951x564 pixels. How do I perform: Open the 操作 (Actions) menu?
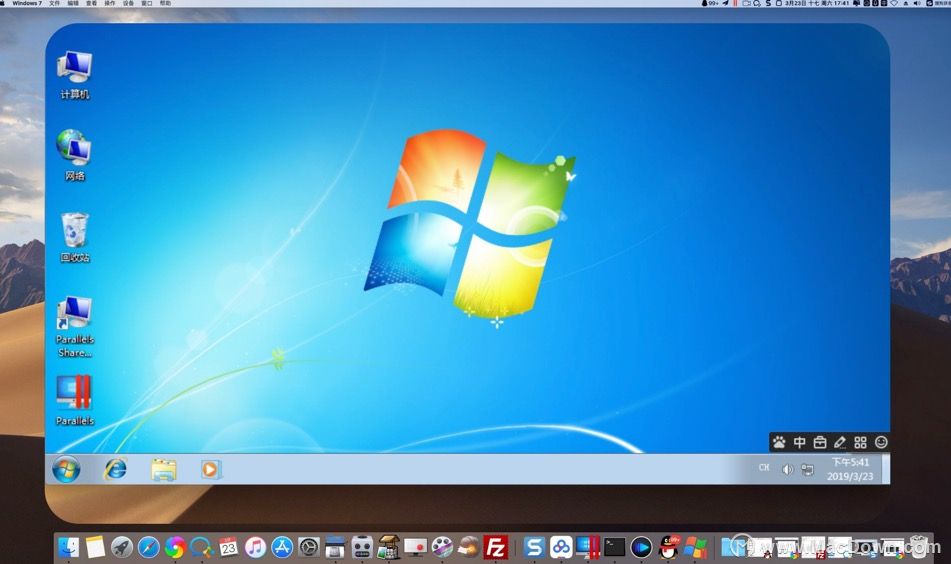[x=110, y=3]
